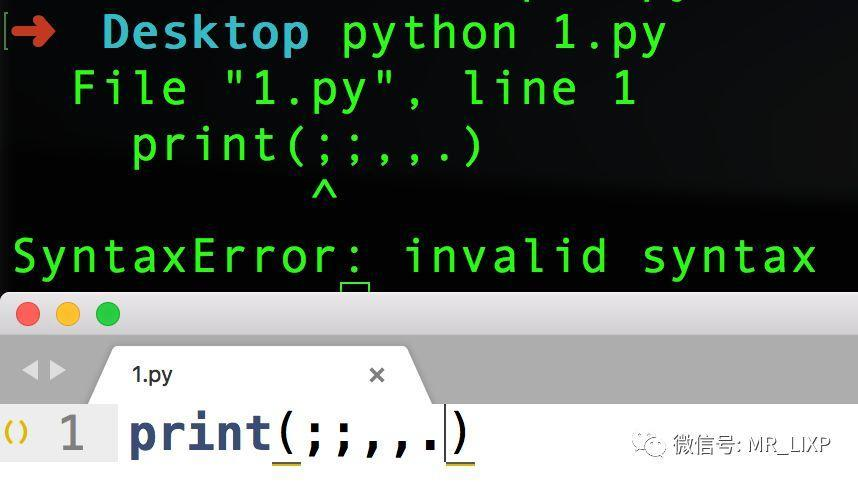Viewport: 858px width, 482px height.
Task: Click the SyntaxError: invalid syntax message
Action: pyautogui.click(x=414, y=256)
